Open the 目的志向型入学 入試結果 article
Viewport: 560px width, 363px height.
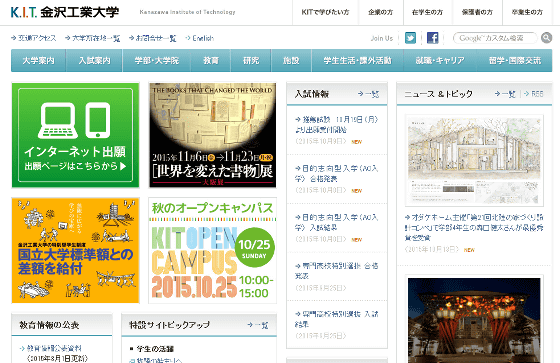[x=336, y=222]
